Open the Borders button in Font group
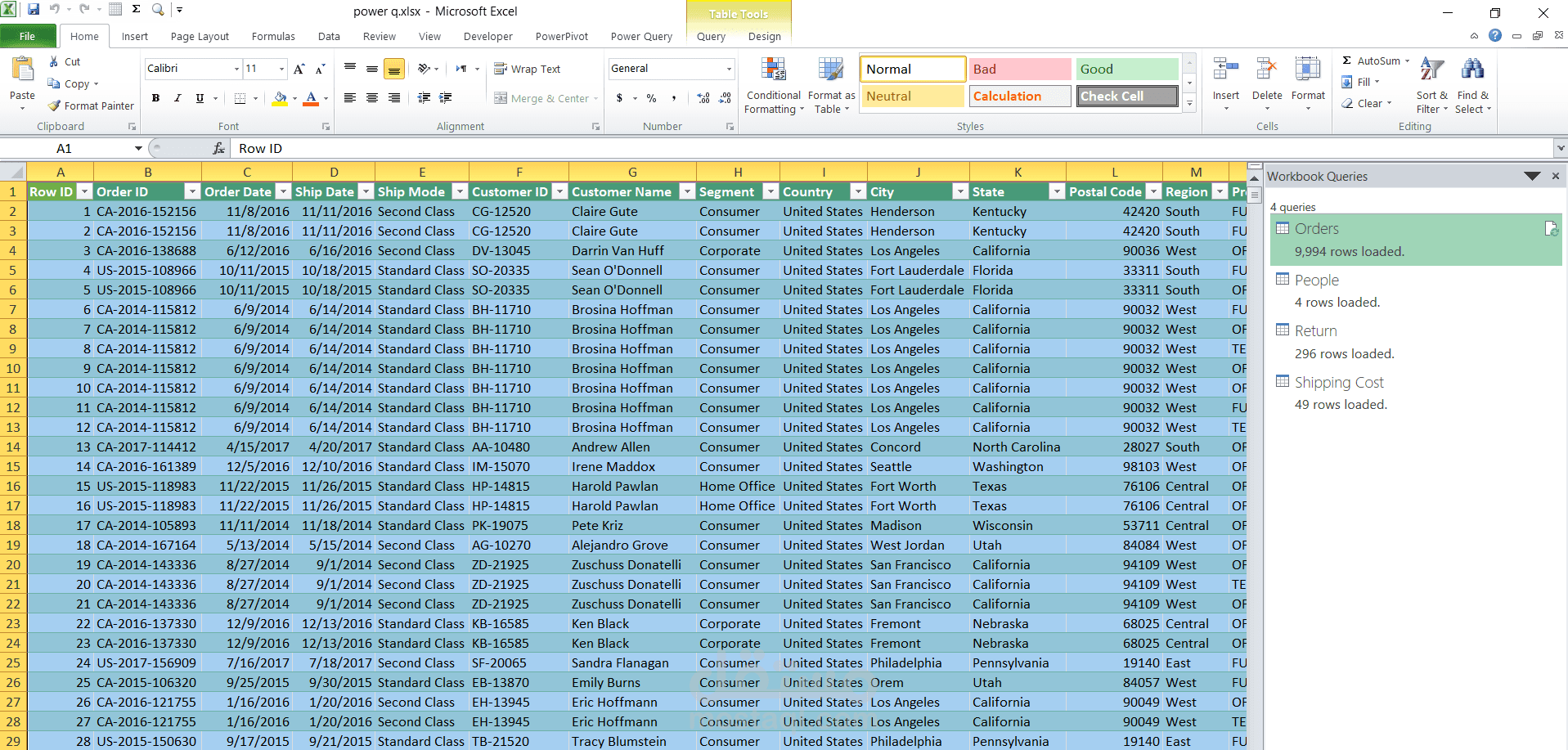The height and width of the screenshot is (750, 1568). (x=240, y=98)
